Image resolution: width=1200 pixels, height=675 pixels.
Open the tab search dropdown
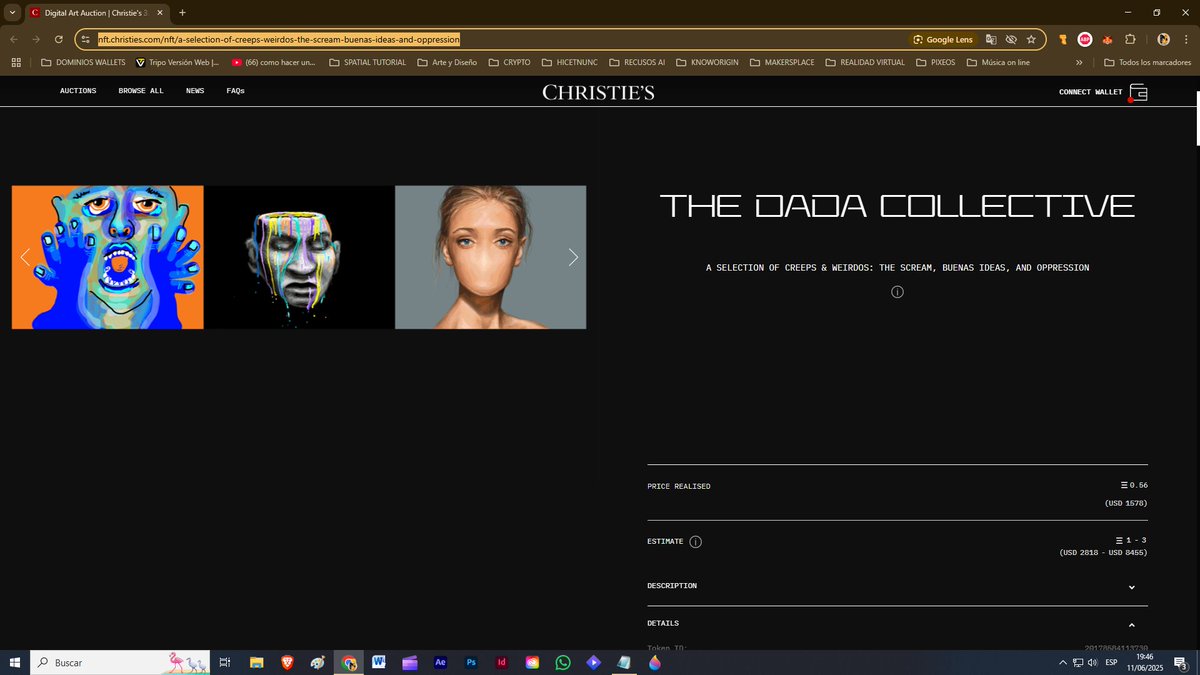[13, 12]
